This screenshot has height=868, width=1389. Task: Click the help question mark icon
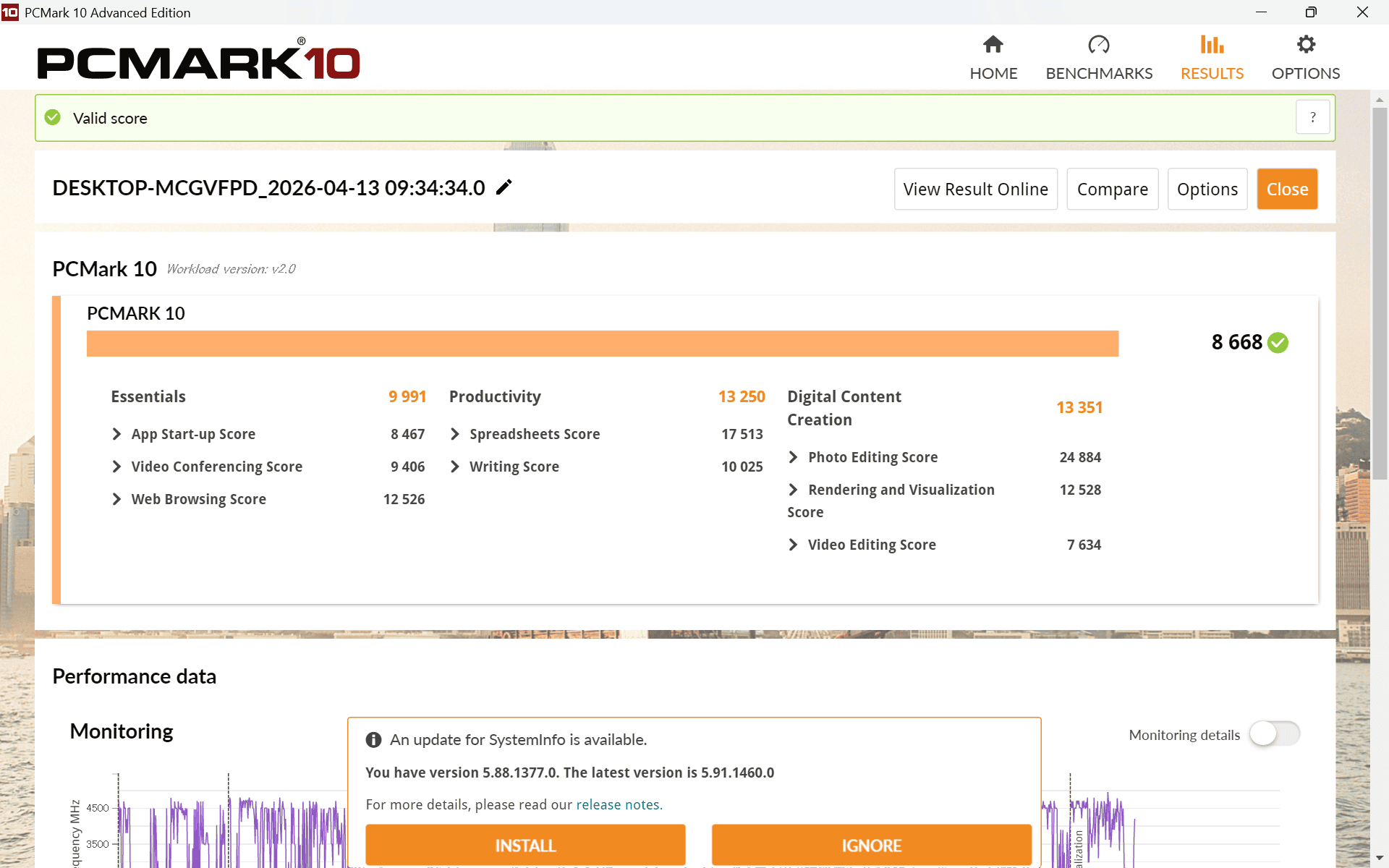(x=1313, y=116)
